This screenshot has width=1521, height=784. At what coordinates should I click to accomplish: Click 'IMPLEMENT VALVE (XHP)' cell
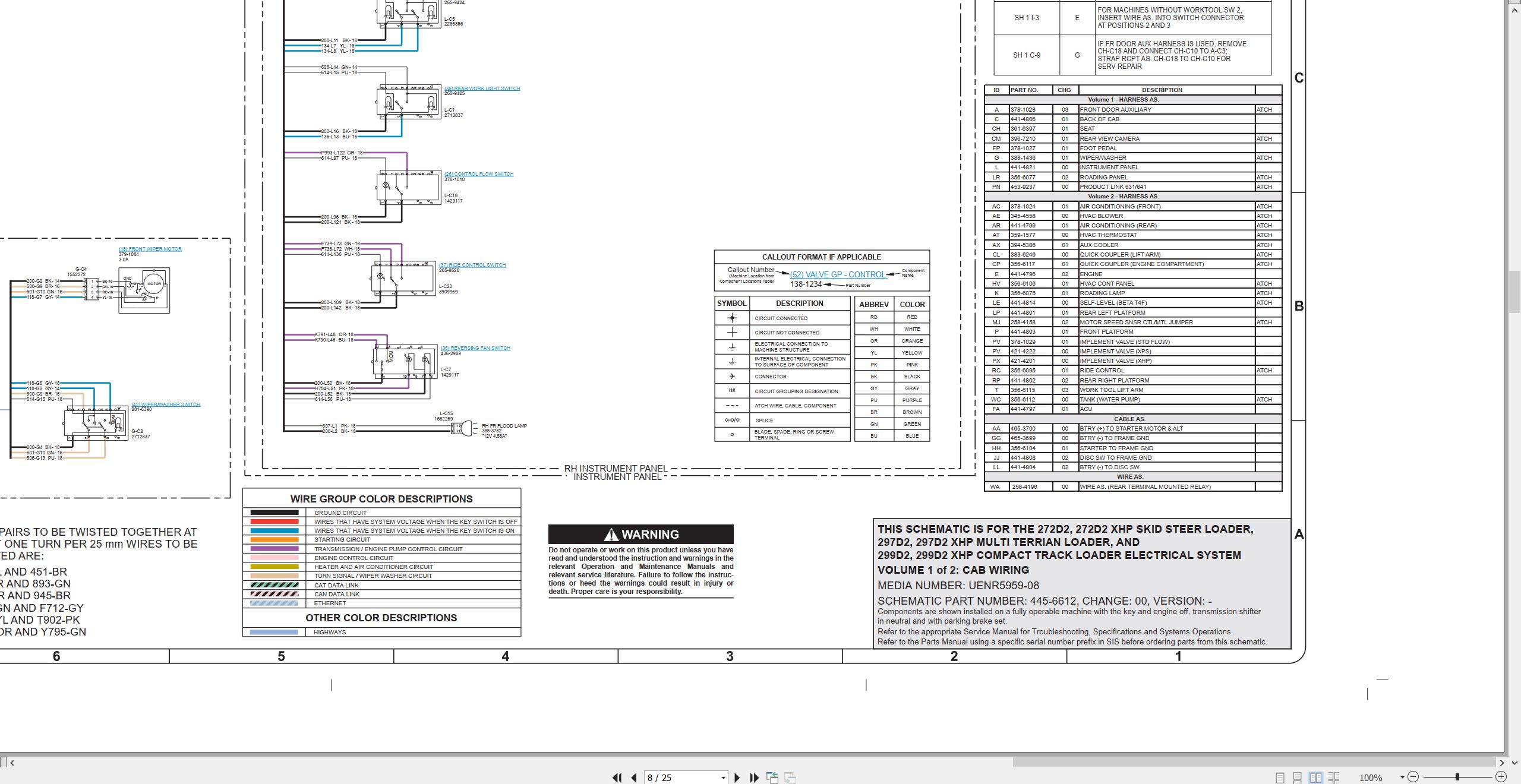1167,361
